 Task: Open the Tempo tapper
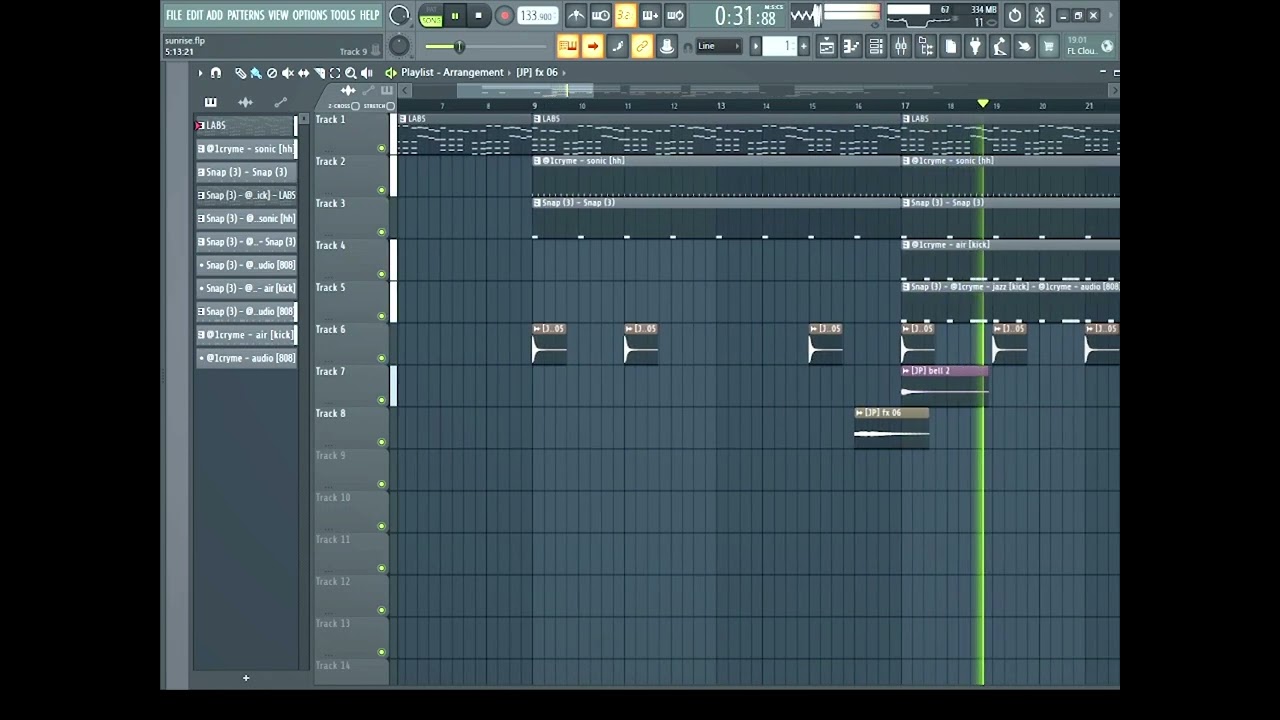[1000, 46]
